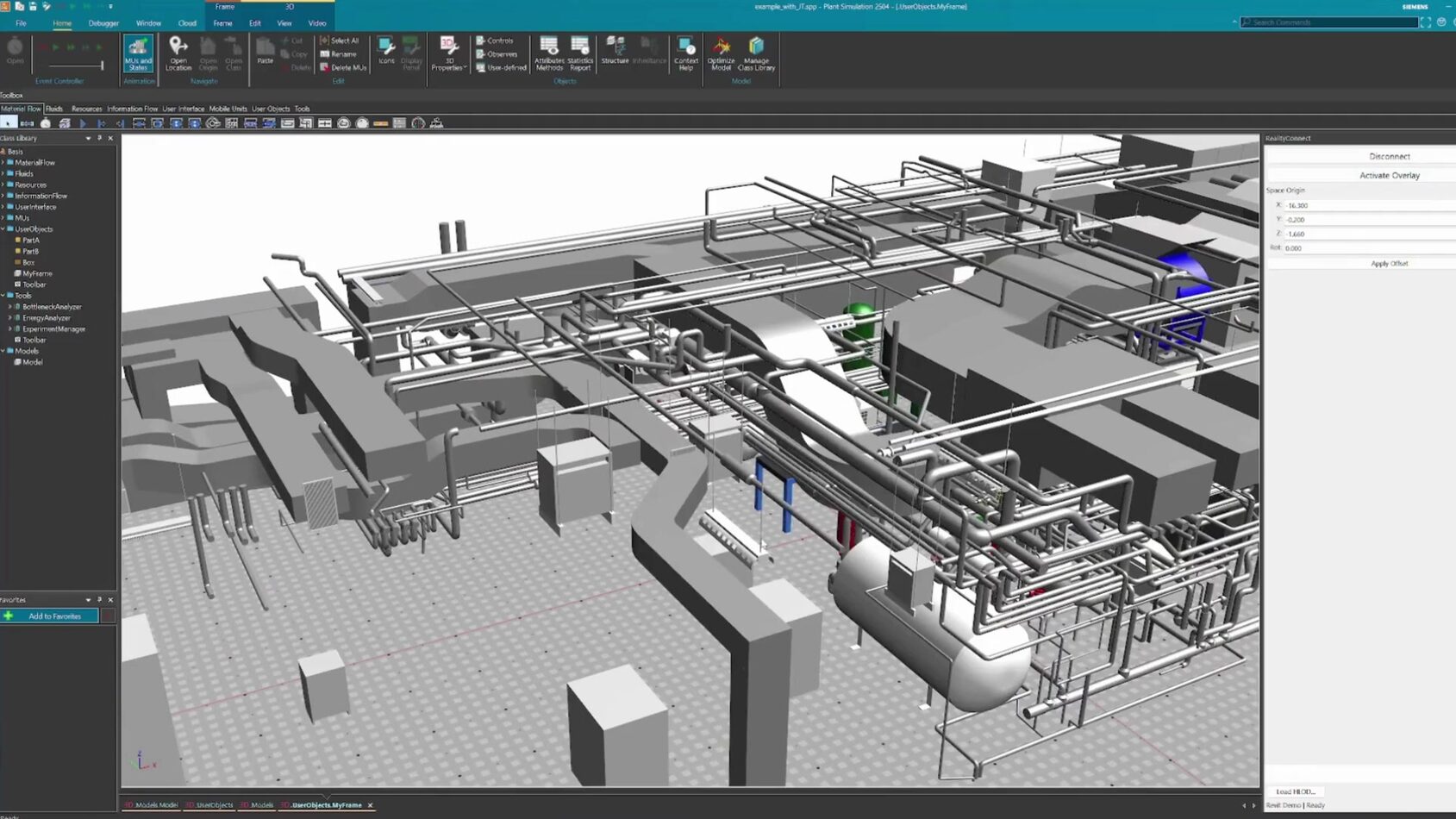Viewport: 1456px width, 819px height.
Task: Select the Information Flow toolbox tab
Action: [132, 109]
